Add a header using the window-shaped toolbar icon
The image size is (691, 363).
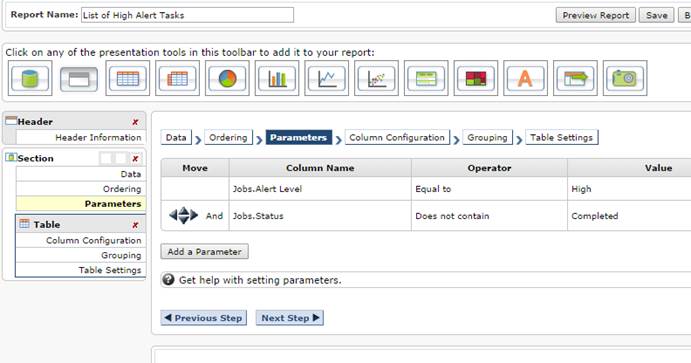(x=79, y=79)
